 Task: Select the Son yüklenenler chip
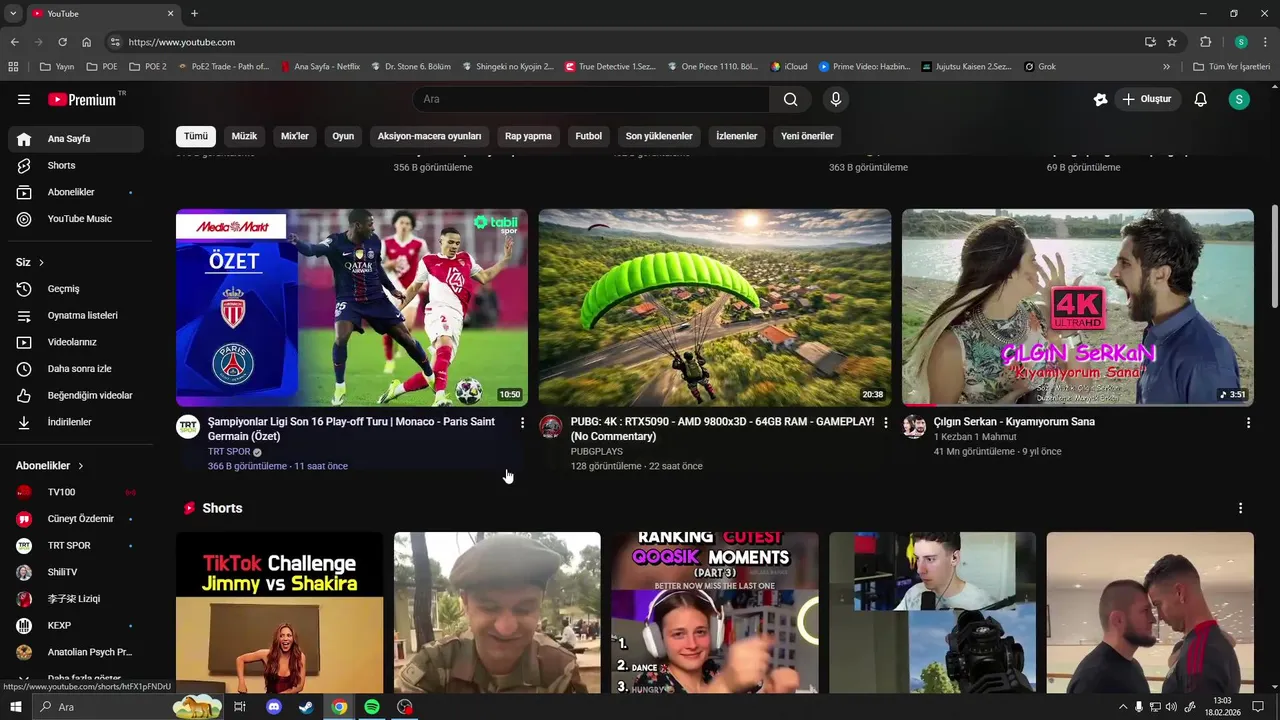click(659, 136)
